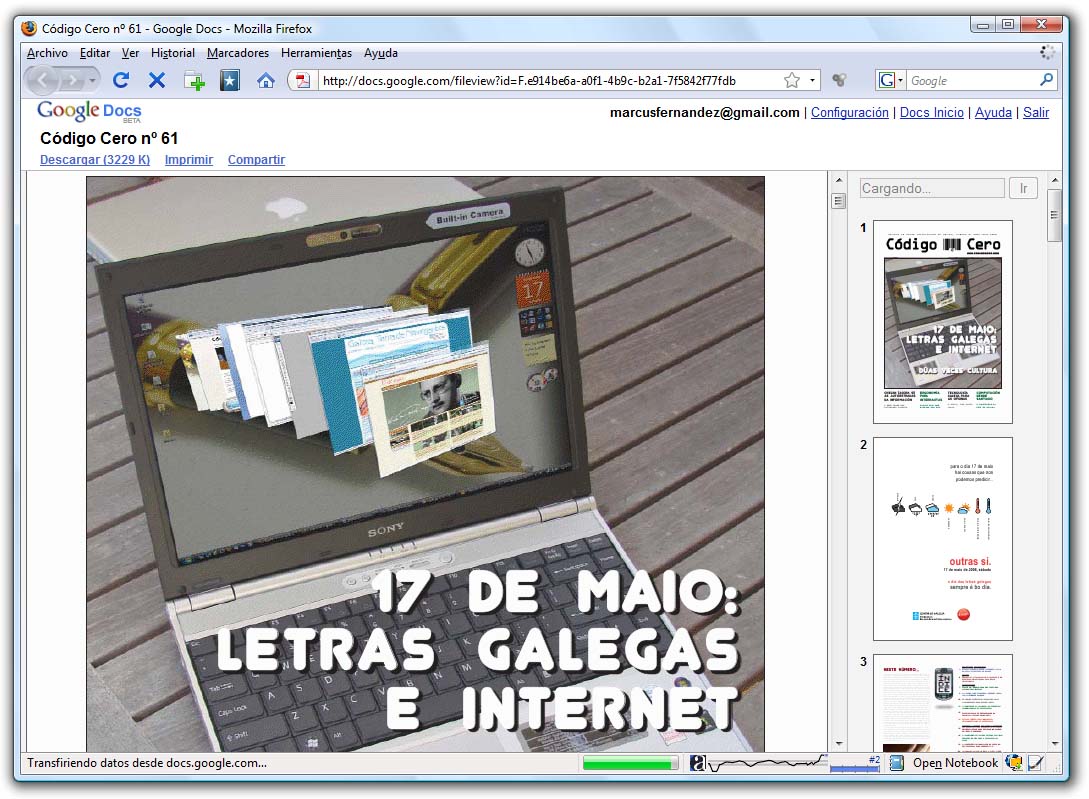Click the bookmarks star toolbar icon
The height and width of the screenshot is (799, 1089).
pos(230,81)
